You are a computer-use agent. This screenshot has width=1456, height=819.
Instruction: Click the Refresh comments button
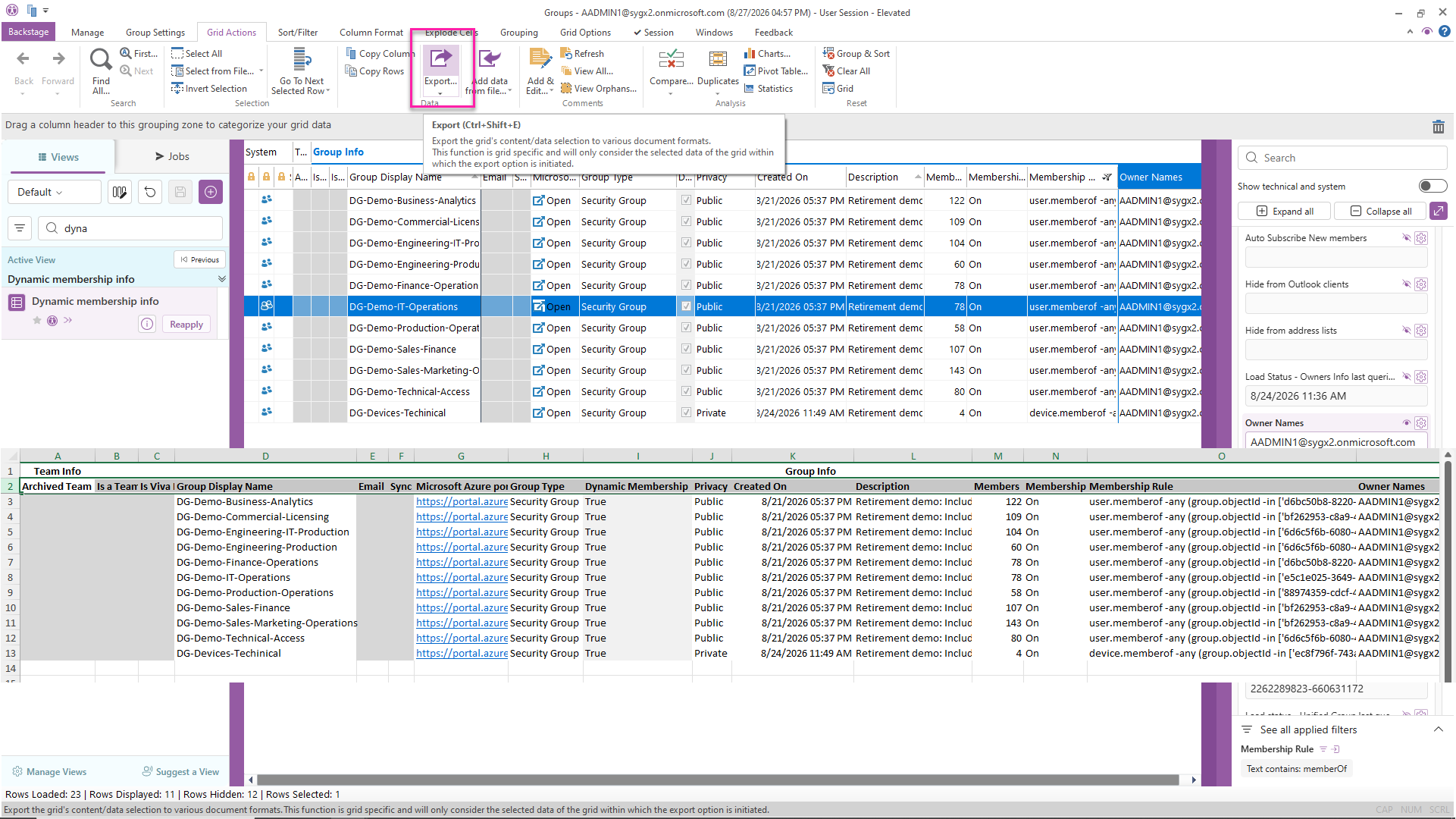tap(582, 53)
